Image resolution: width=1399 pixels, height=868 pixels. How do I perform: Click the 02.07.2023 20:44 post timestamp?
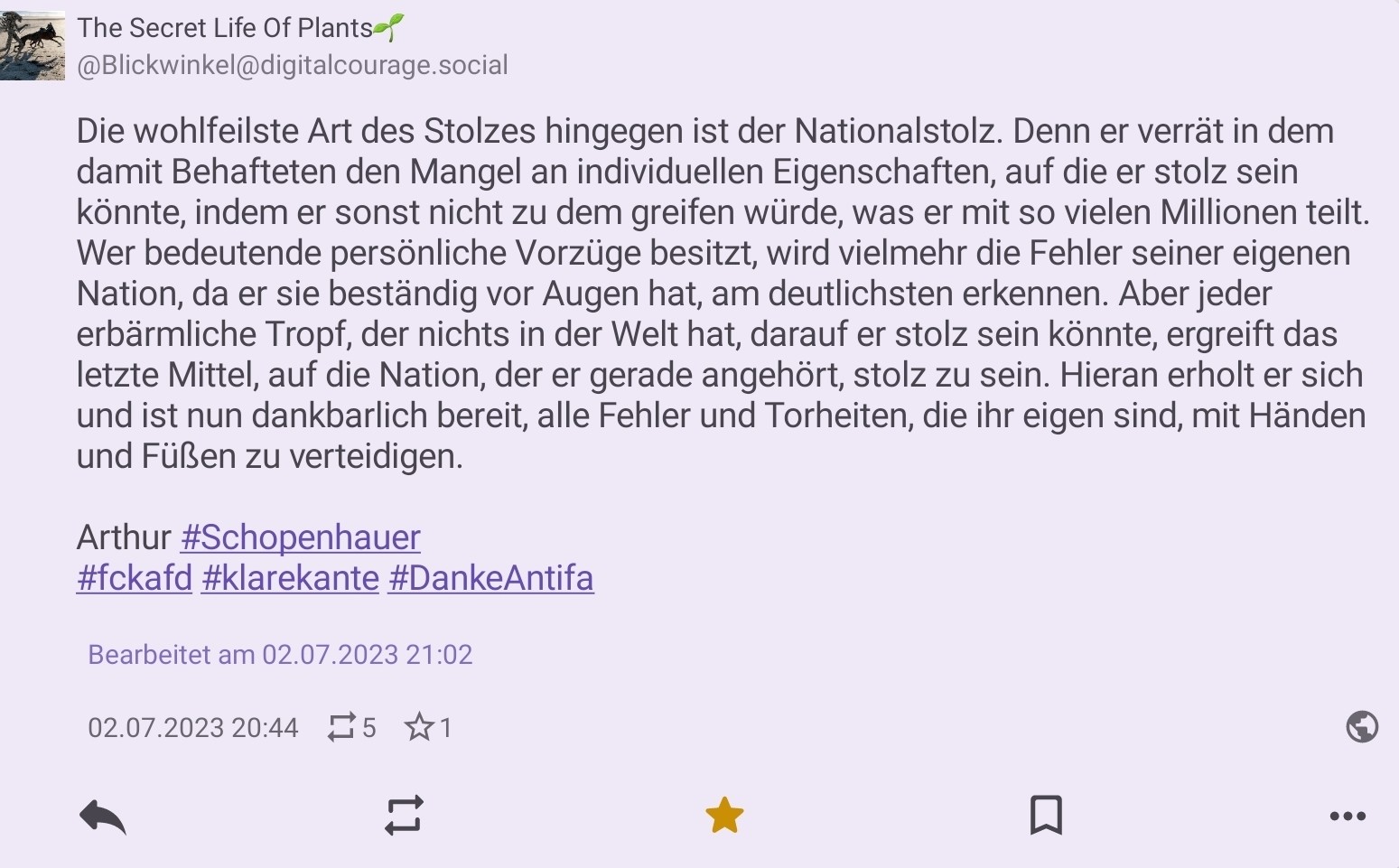pyautogui.click(x=192, y=727)
